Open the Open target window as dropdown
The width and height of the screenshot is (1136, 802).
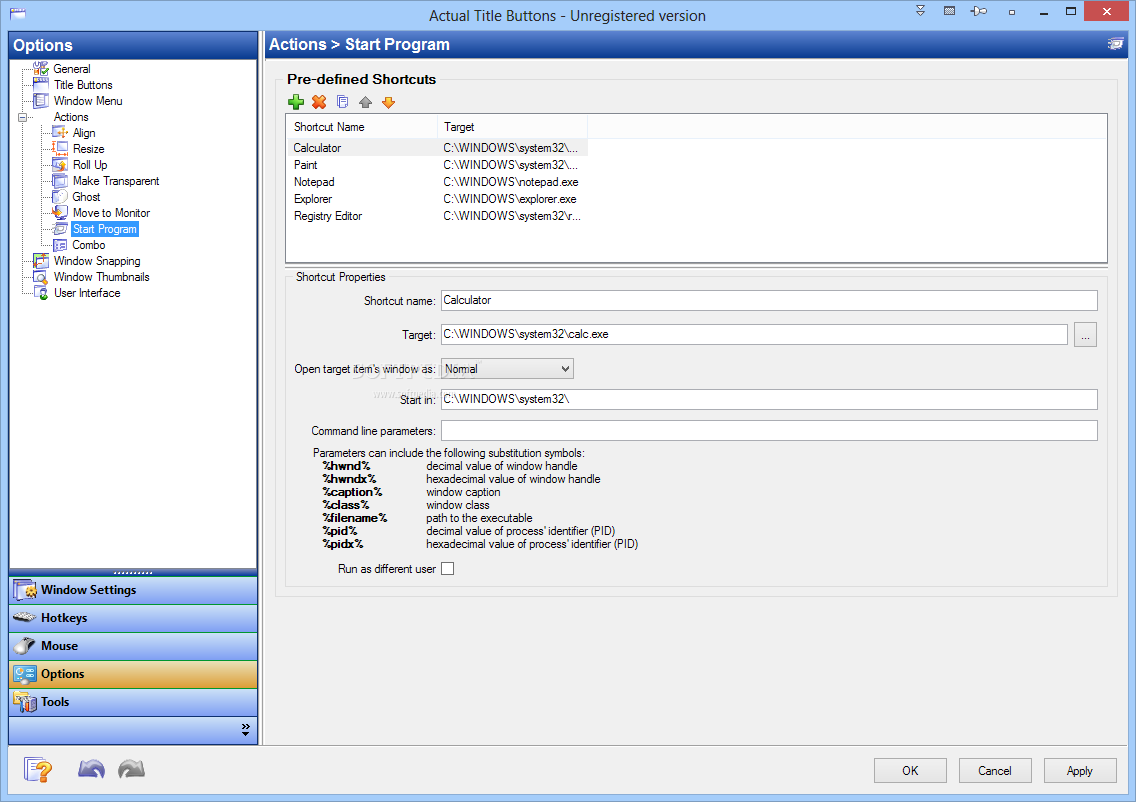[507, 369]
